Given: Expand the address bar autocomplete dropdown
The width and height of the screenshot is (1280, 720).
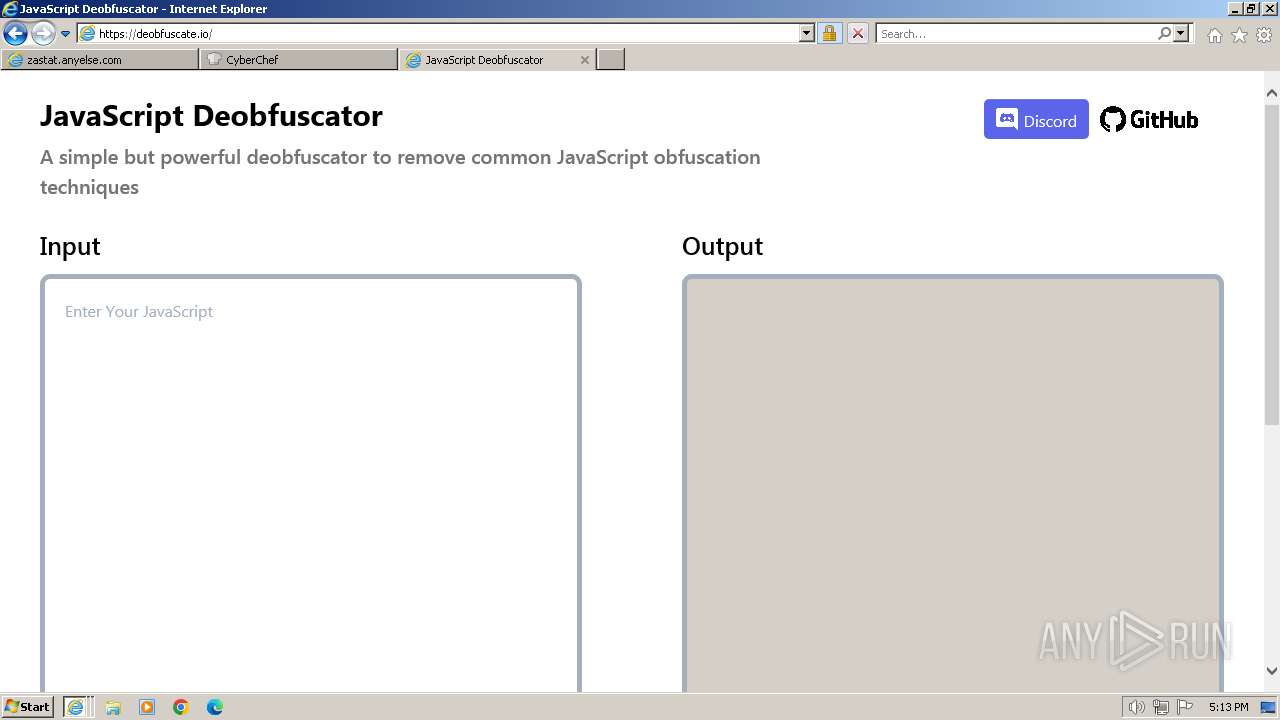Looking at the screenshot, I should tap(807, 34).
